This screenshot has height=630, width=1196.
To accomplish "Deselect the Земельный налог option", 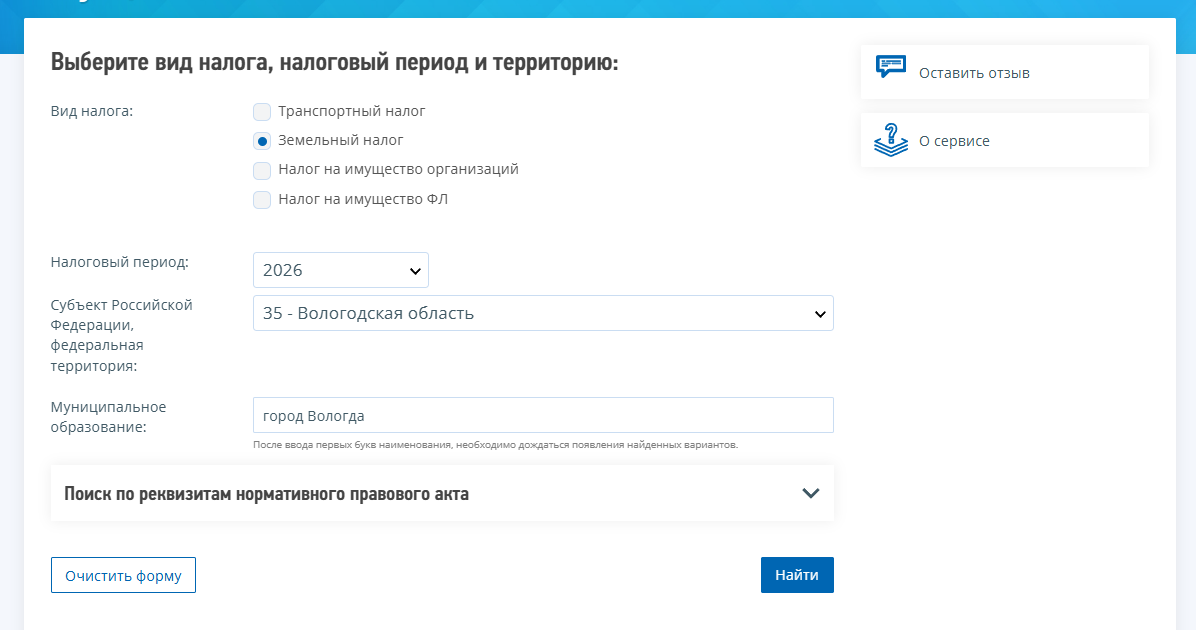I will pyautogui.click(x=262, y=141).
